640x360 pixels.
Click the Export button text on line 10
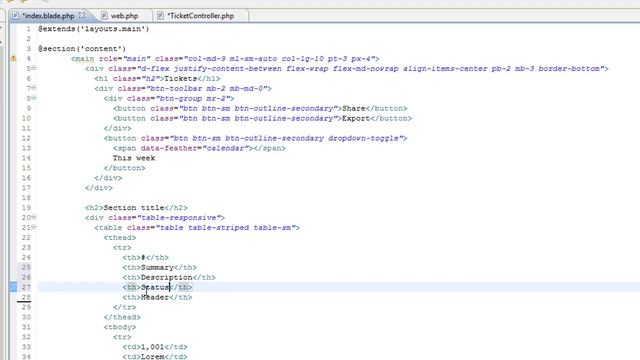click(x=356, y=118)
